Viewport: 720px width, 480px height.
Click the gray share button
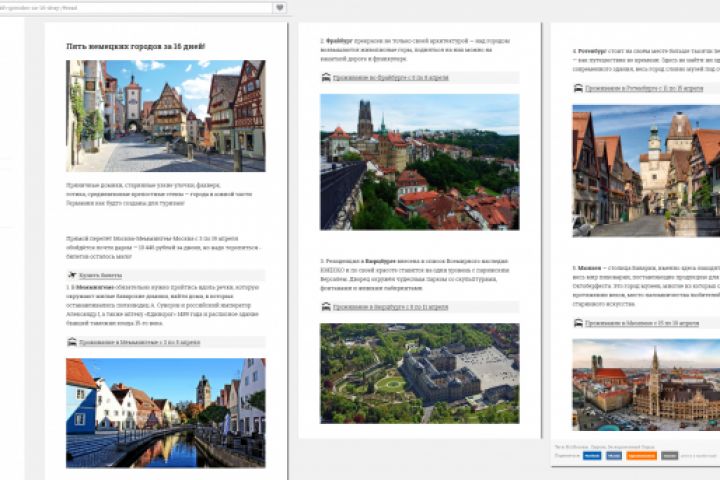coord(669,456)
